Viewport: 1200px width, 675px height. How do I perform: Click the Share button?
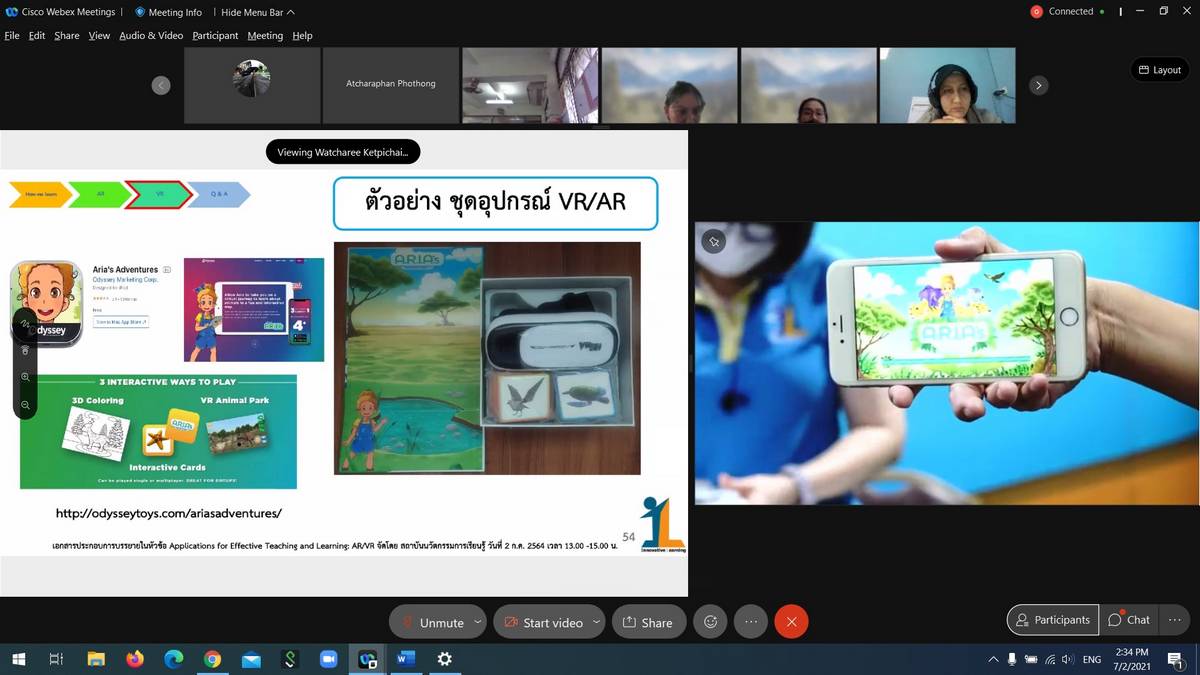(x=647, y=622)
